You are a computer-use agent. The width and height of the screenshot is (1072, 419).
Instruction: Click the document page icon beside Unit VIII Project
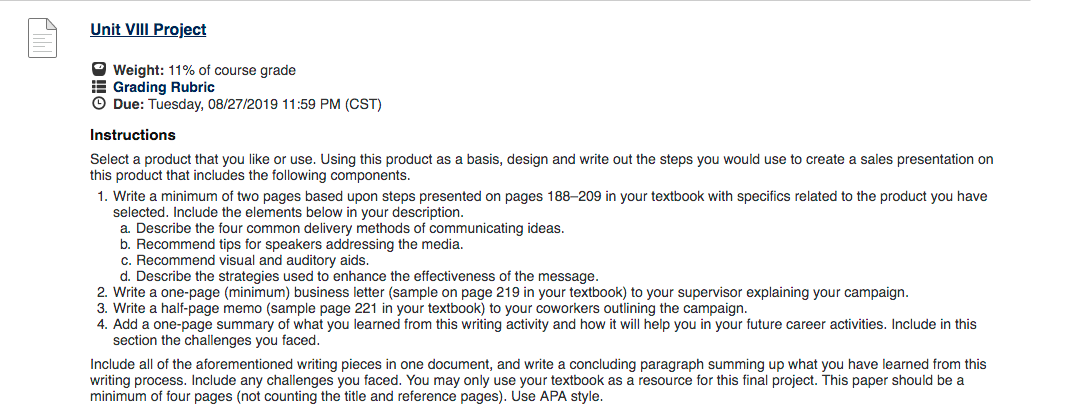42,38
